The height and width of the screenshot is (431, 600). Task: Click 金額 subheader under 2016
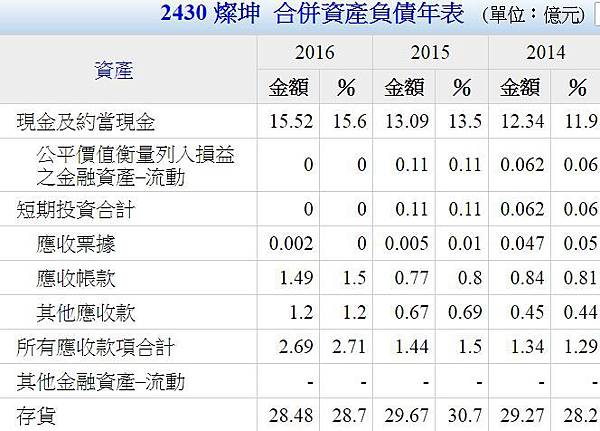[289, 88]
